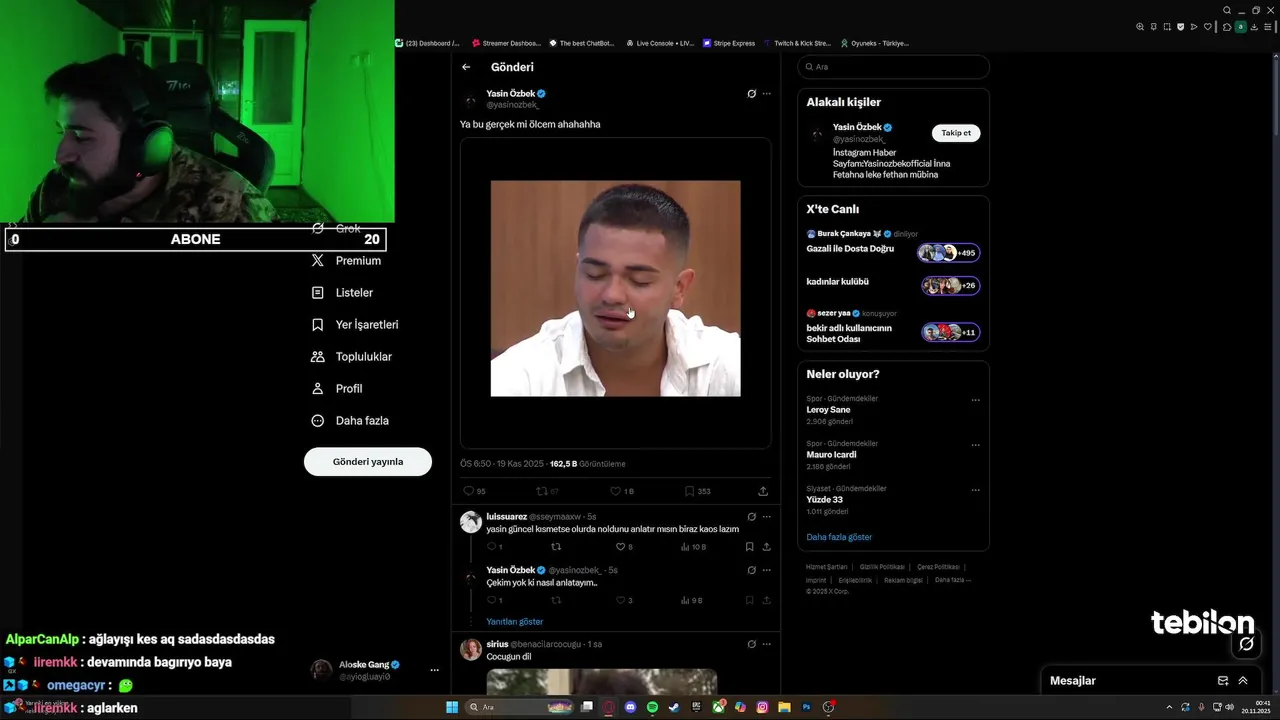Click the Gönderi yayınla button

point(368,462)
